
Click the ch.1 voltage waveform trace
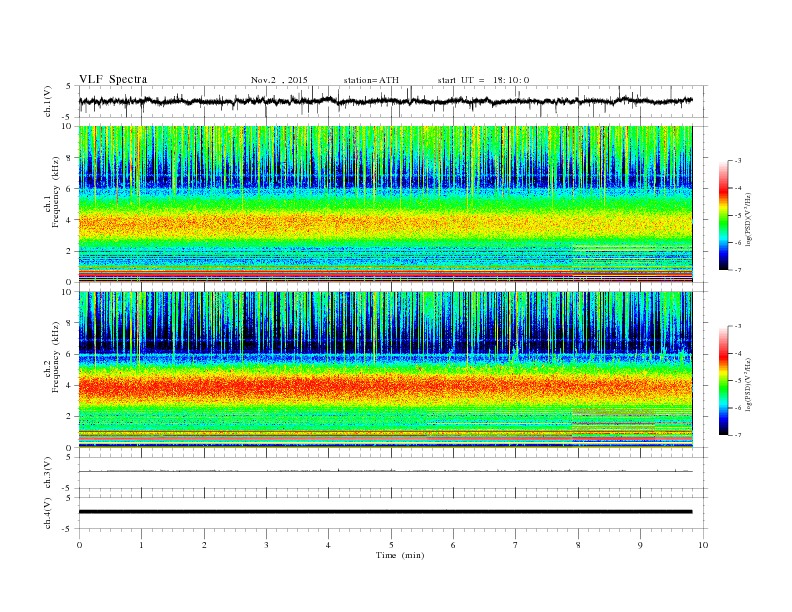point(385,101)
